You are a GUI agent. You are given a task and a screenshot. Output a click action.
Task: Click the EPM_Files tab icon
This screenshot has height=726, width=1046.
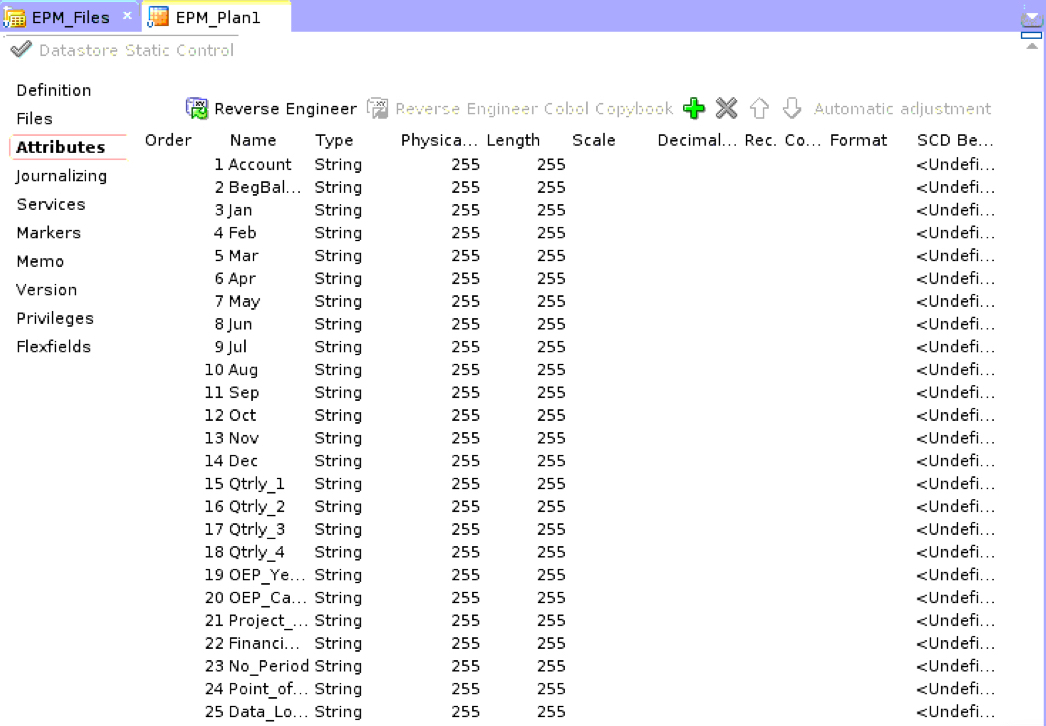tap(15, 17)
